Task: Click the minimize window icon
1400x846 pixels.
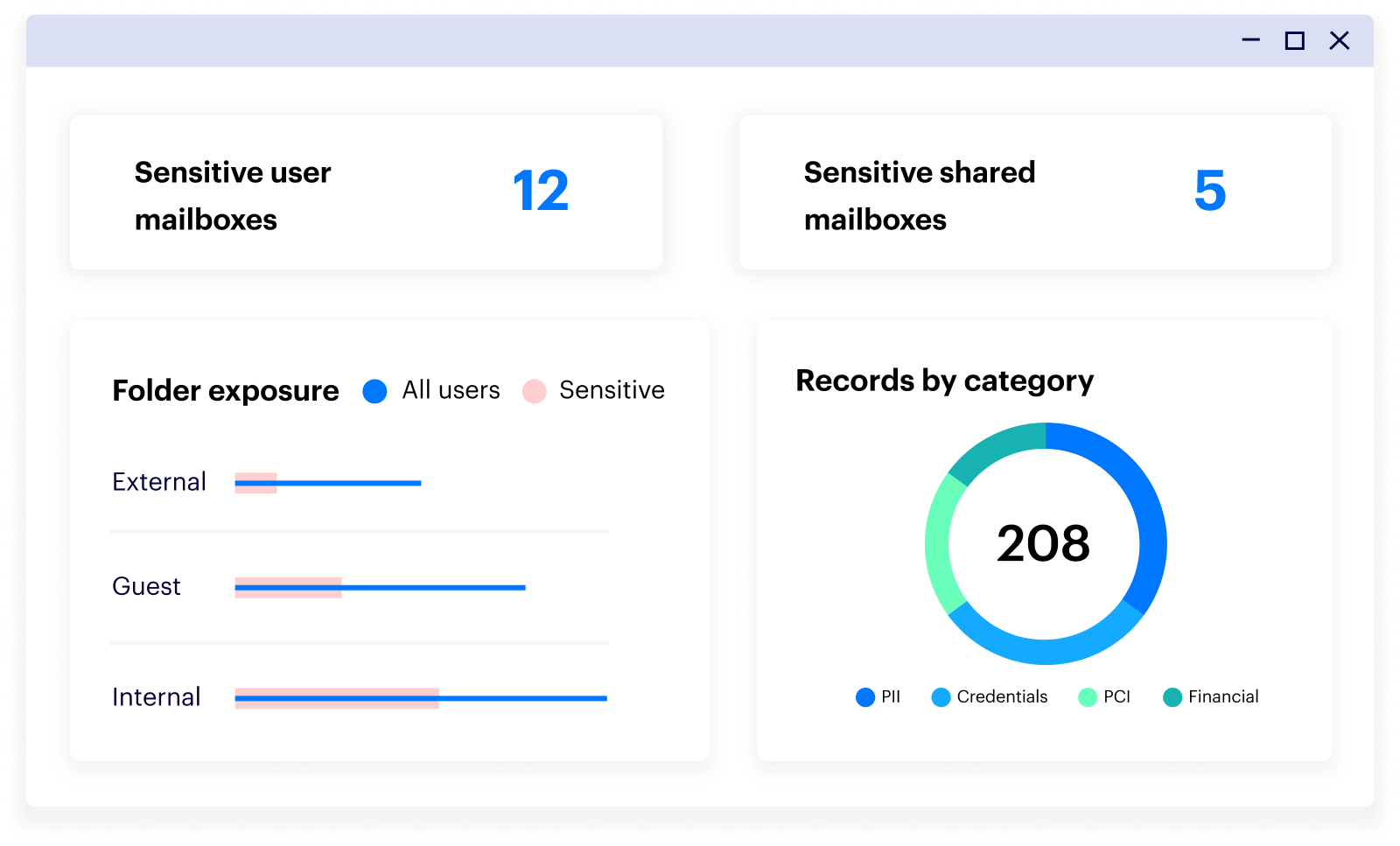Action: click(x=1250, y=40)
